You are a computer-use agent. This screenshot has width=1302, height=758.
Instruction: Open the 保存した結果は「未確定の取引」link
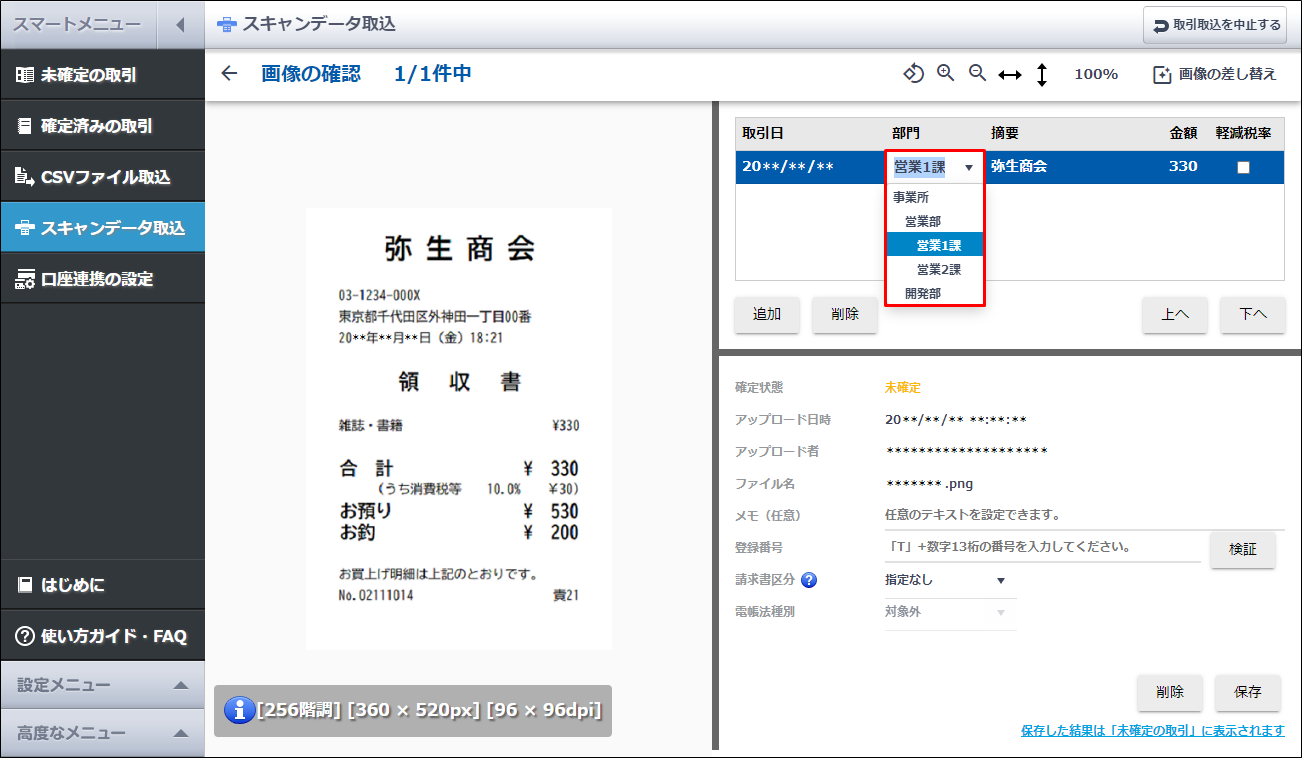point(1153,731)
